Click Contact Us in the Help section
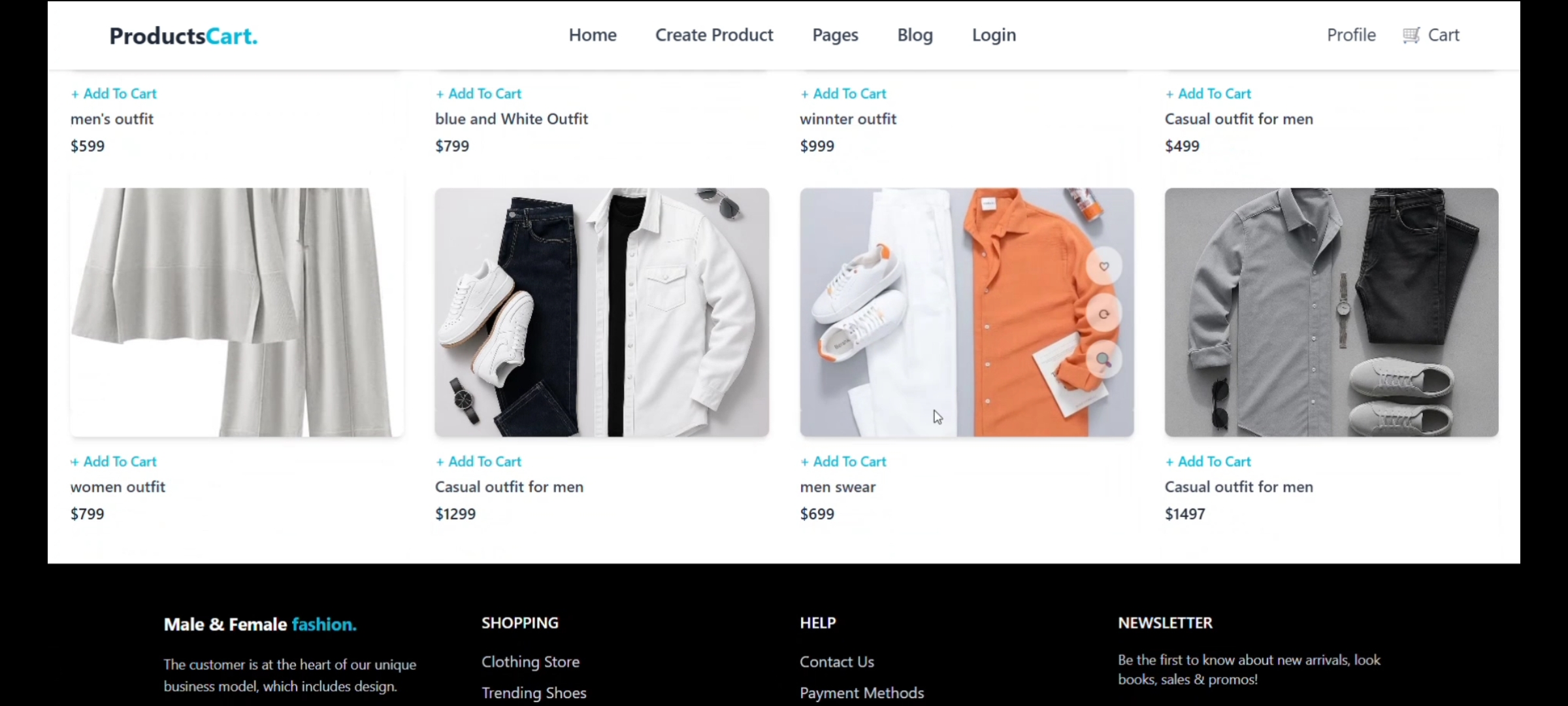The width and height of the screenshot is (1568, 706). [x=836, y=662]
